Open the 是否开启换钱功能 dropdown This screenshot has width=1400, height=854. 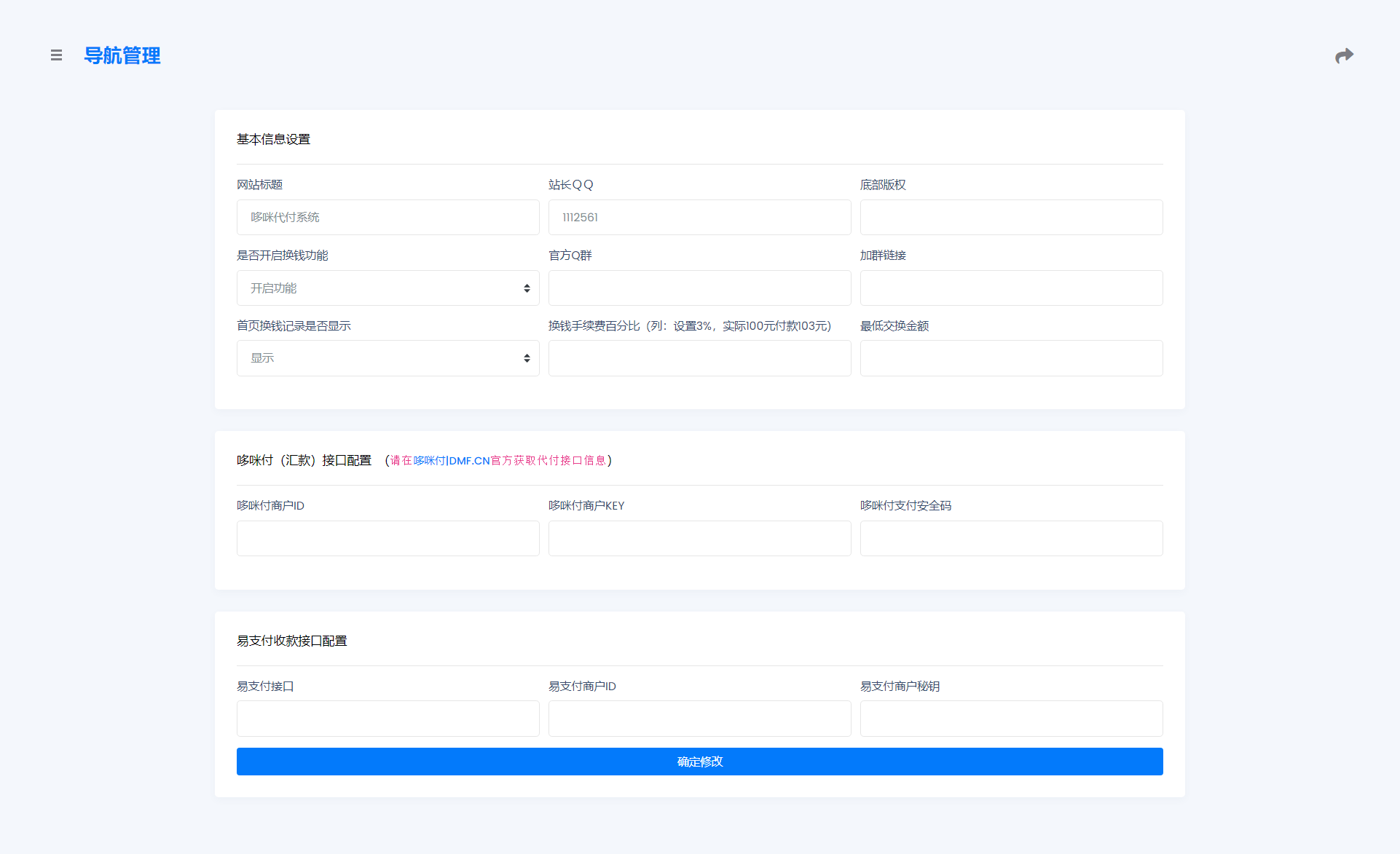click(388, 288)
